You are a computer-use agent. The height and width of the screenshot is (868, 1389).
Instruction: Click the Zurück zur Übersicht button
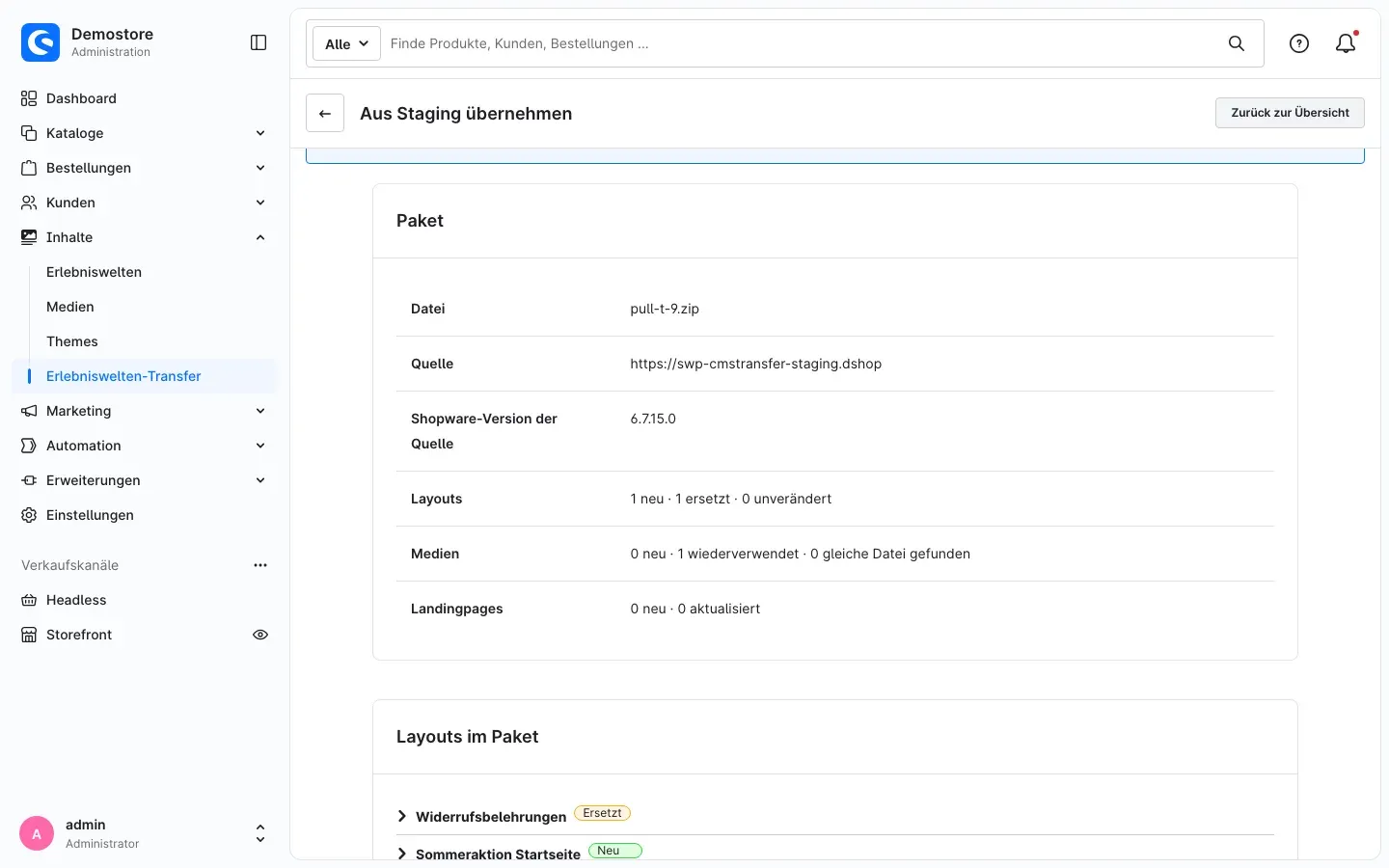[x=1290, y=113]
